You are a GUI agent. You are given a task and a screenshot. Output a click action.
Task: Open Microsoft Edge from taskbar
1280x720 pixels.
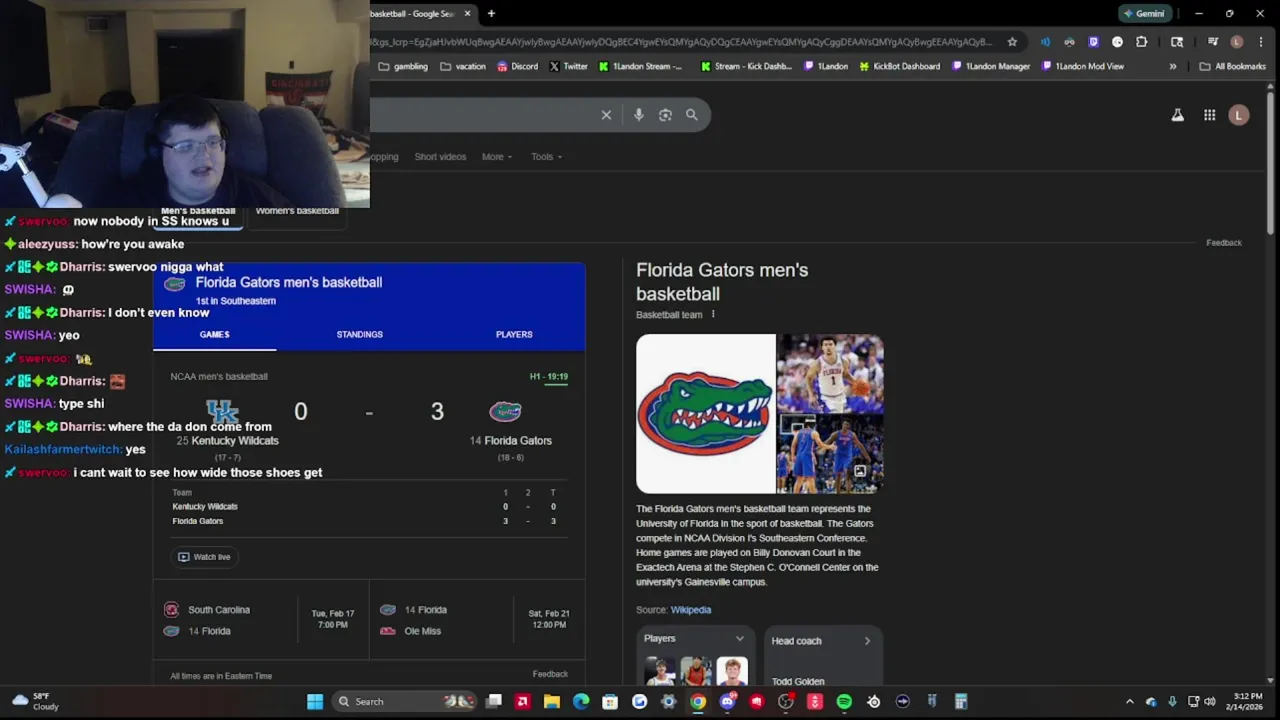581,702
